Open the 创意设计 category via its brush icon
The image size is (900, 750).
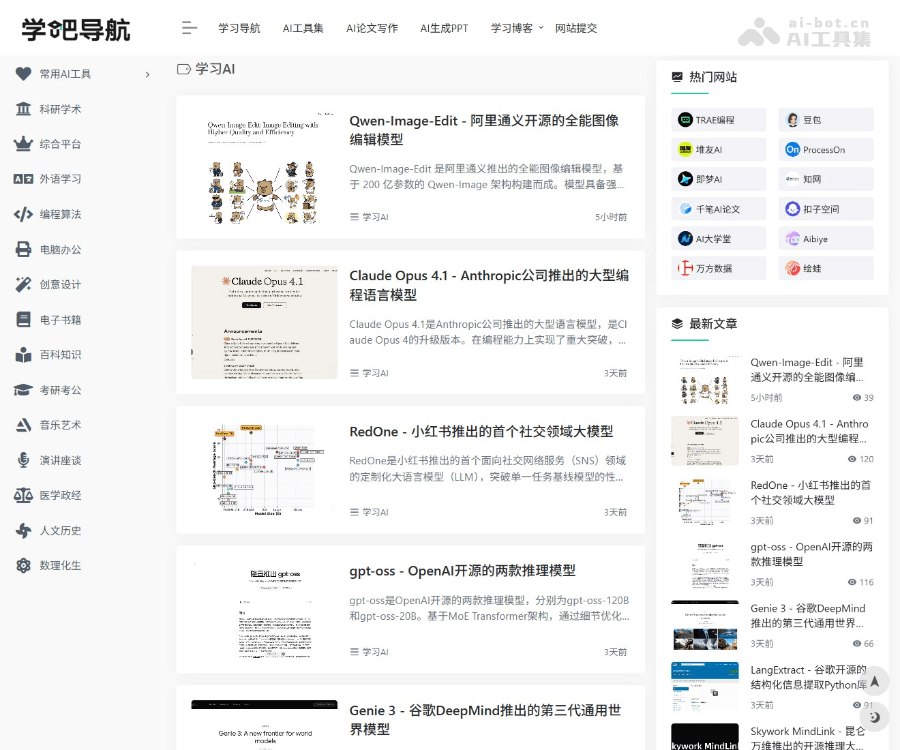pyautogui.click(x=22, y=283)
